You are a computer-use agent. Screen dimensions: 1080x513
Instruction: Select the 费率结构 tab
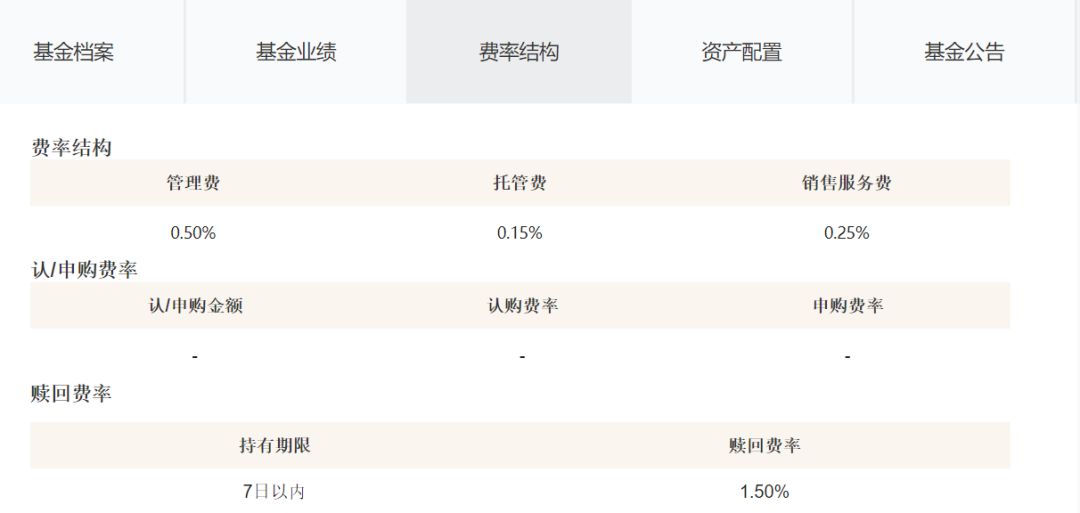coord(518,52)
